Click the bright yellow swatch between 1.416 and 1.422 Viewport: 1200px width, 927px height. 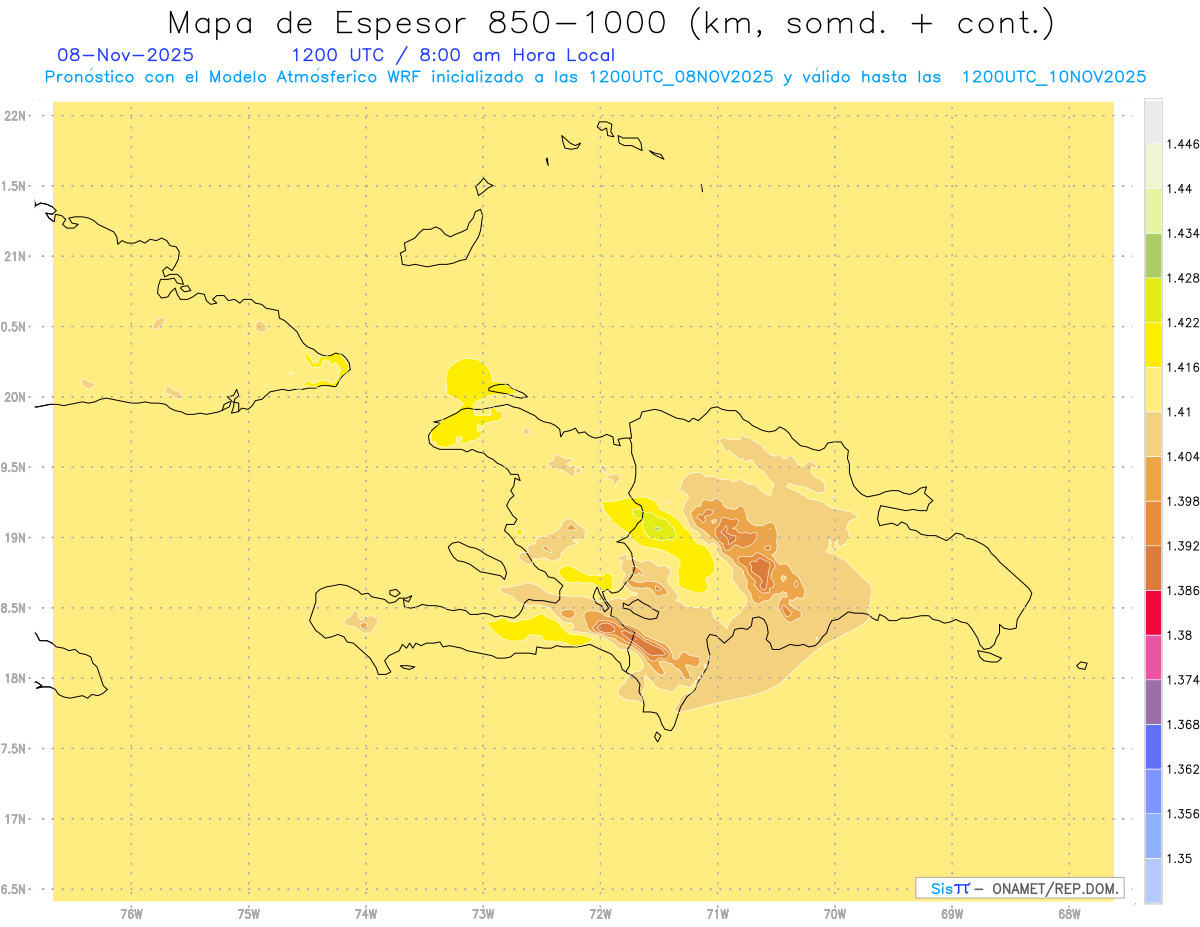click(1153, 345)
